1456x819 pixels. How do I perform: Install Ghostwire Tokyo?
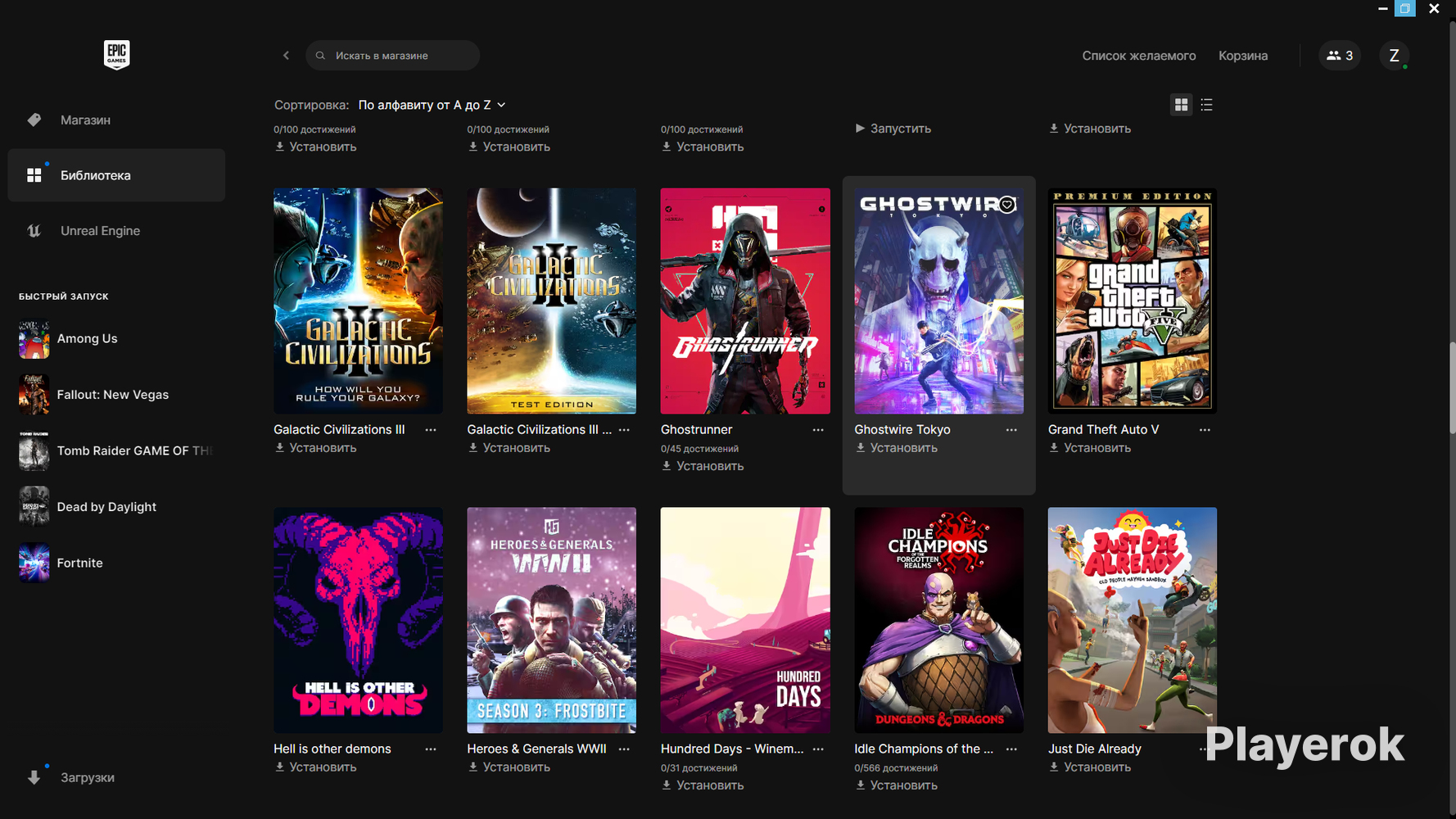point(896,448)
